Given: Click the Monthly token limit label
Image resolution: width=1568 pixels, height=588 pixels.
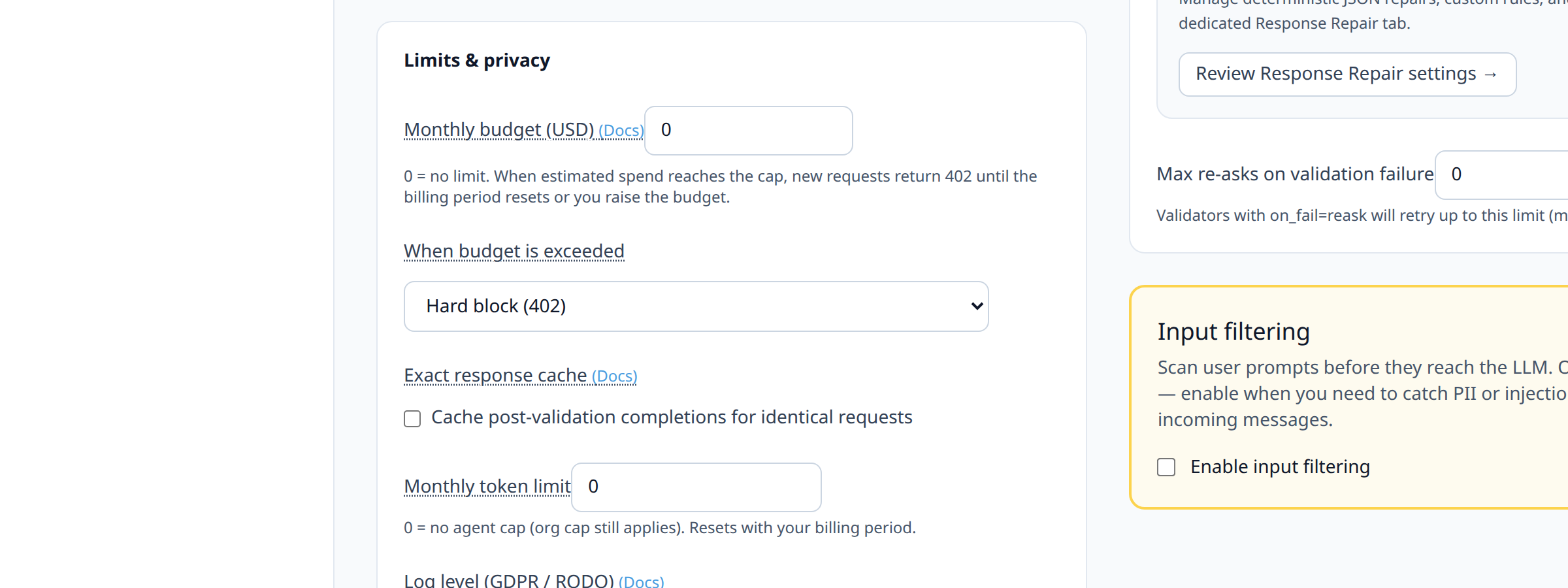Looking at the screenshot, I should (487, 486).
